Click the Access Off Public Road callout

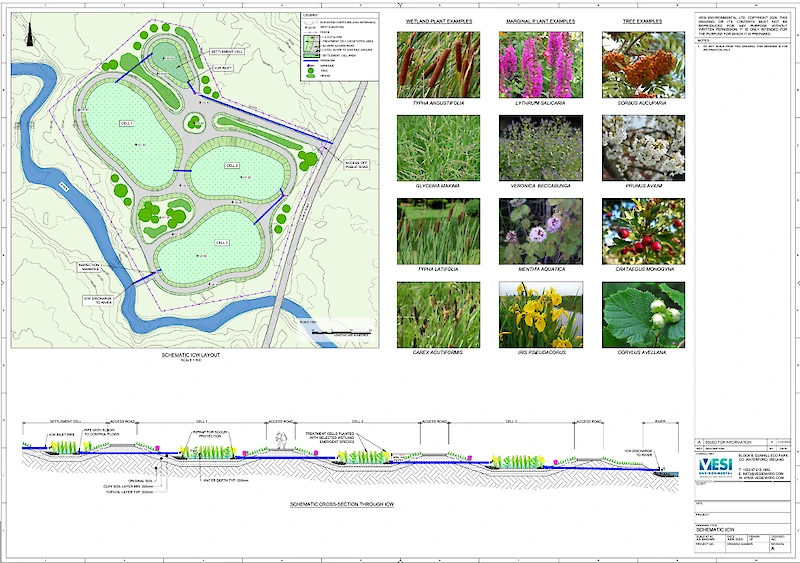[x=356, y=165]
